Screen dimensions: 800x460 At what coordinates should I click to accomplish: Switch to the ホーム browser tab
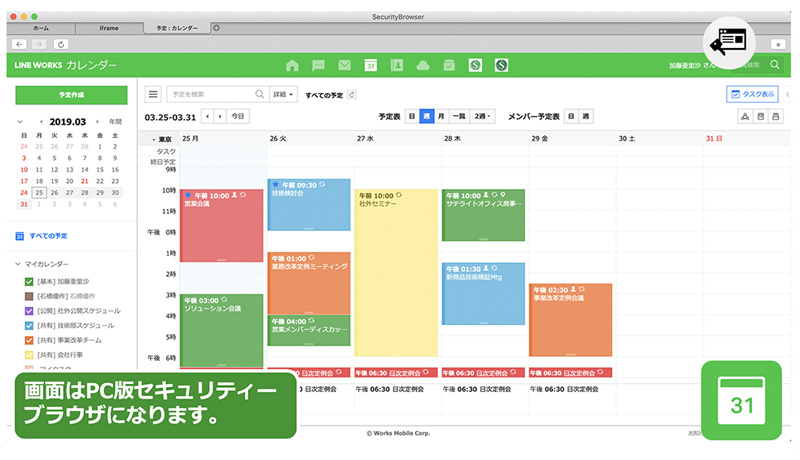click(41, 28)
